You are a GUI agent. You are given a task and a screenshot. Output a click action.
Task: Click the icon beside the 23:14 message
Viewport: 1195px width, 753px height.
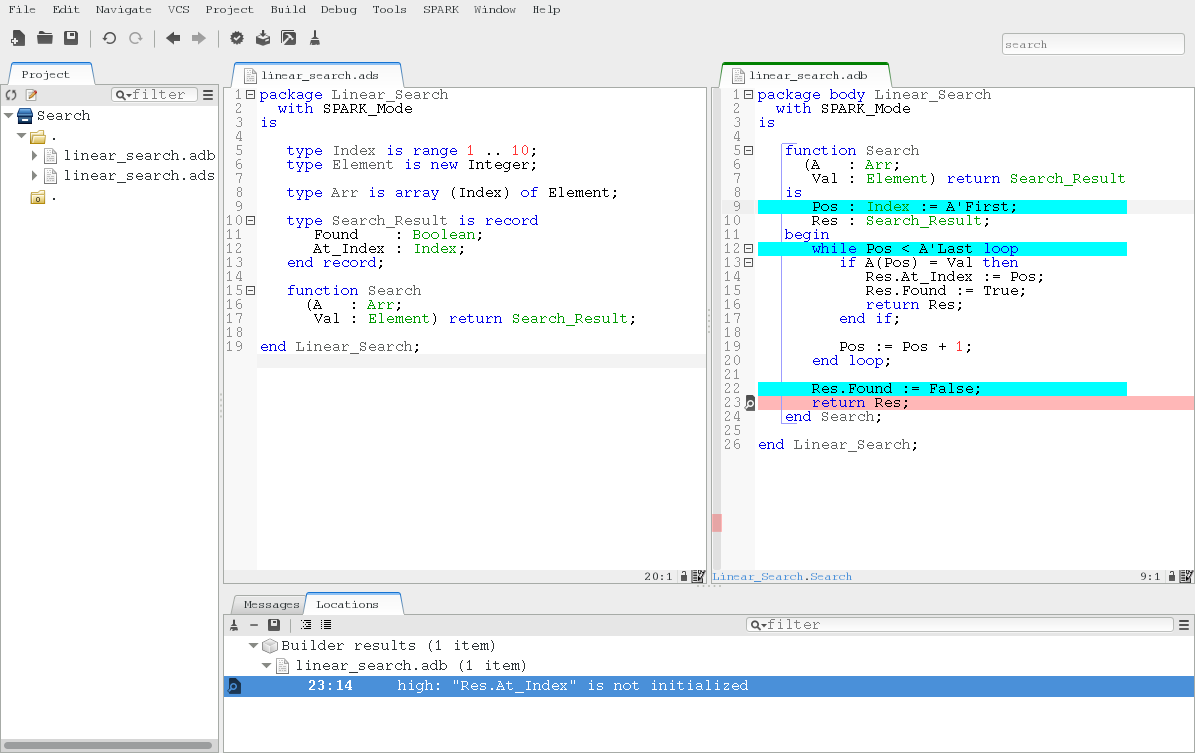pos(234,686)
